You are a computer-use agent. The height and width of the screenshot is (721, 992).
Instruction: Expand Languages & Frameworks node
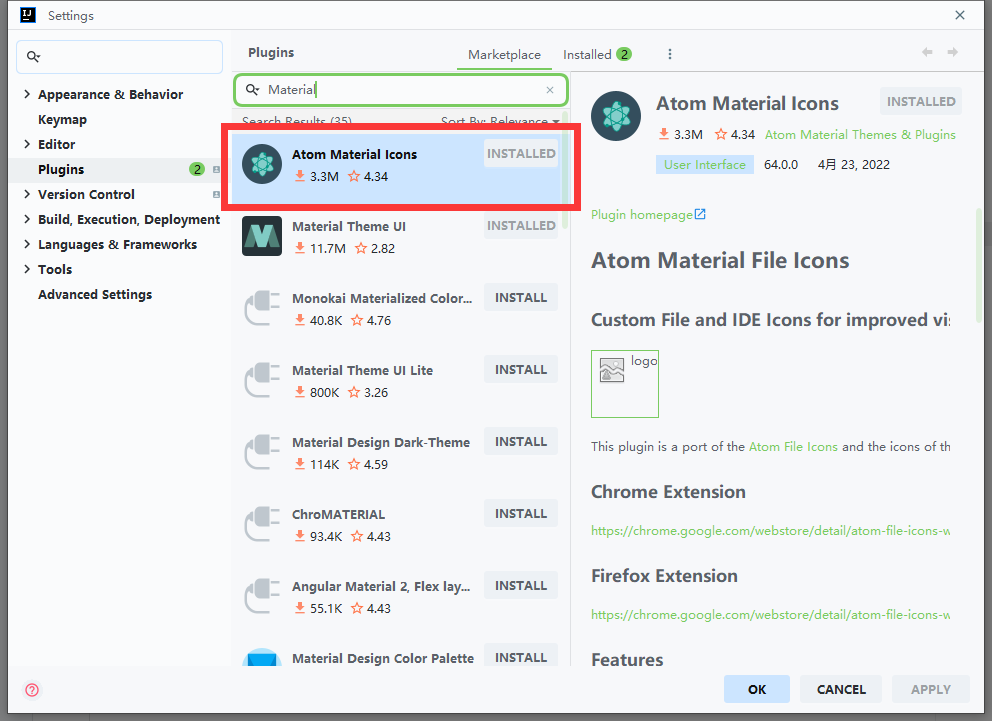point(27,244)
